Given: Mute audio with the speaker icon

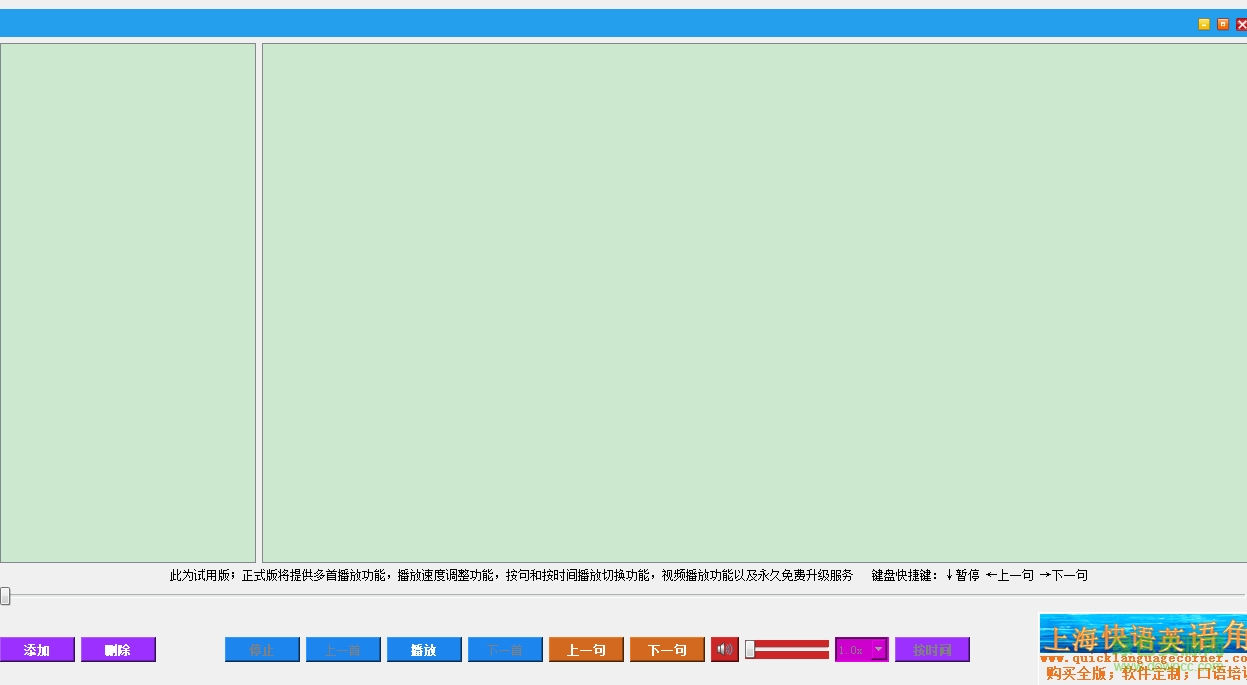Looking at the screenshot, I should pos(725,650).
